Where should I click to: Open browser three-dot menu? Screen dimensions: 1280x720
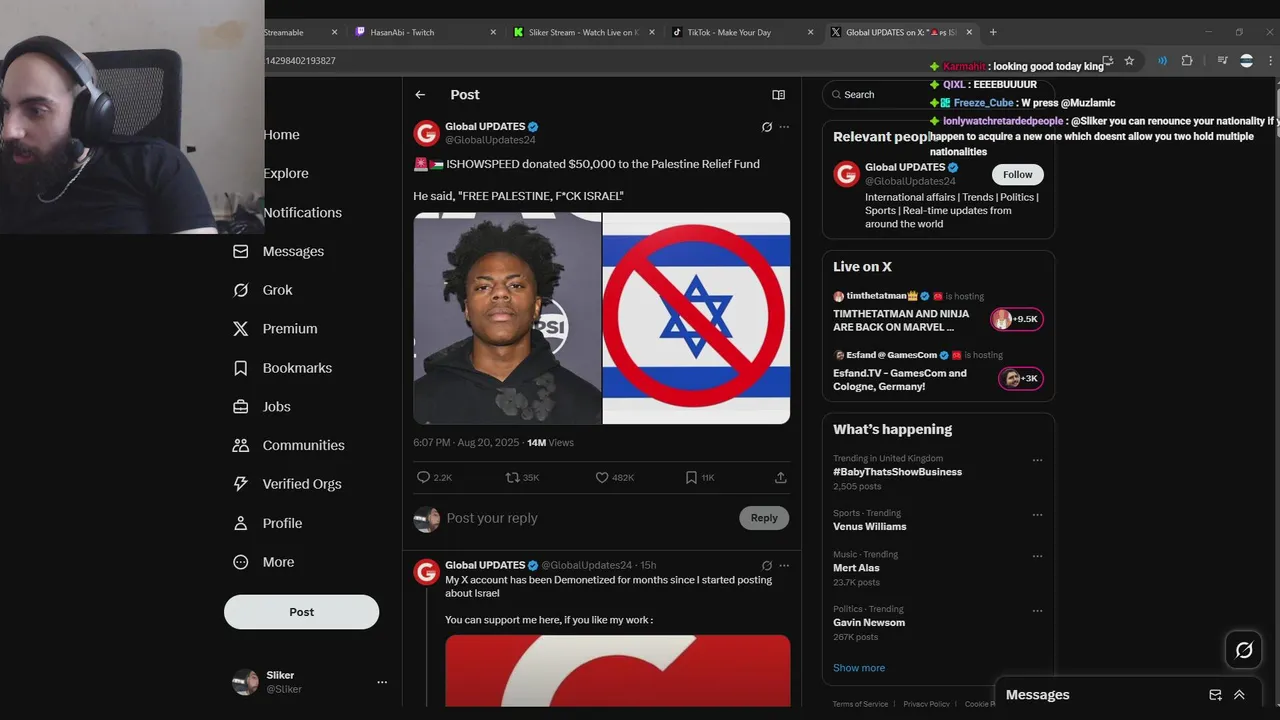click(1270, 61)
